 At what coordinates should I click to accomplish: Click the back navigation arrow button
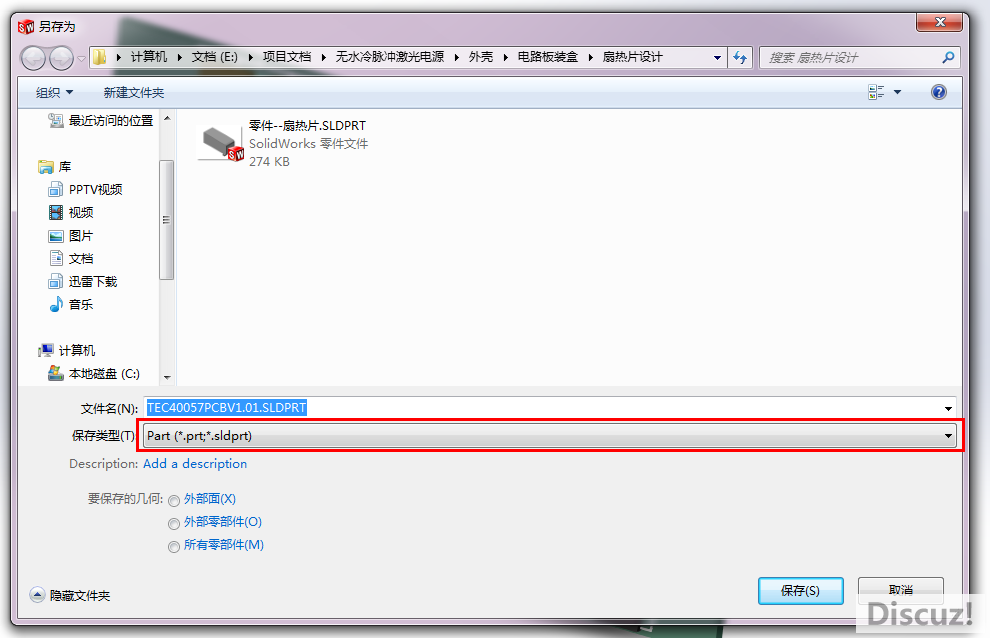click(x=33, y=58)
